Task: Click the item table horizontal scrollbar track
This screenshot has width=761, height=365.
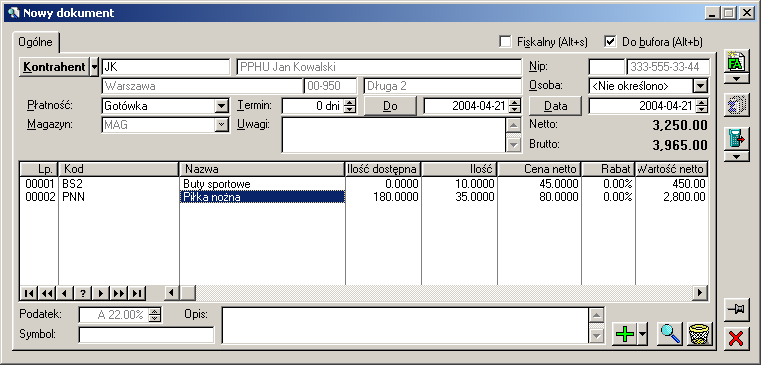Action: click(x=444, y=293)
